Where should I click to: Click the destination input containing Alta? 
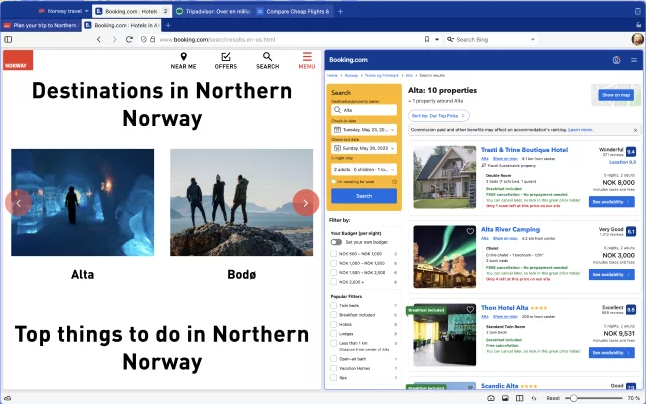364,110
